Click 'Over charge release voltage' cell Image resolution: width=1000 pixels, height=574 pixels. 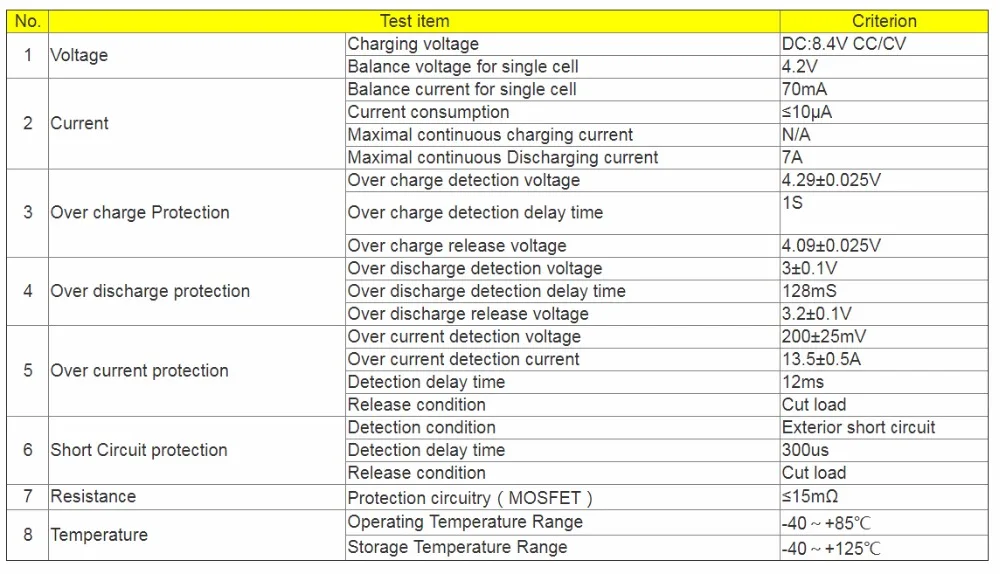click(562, 246)
